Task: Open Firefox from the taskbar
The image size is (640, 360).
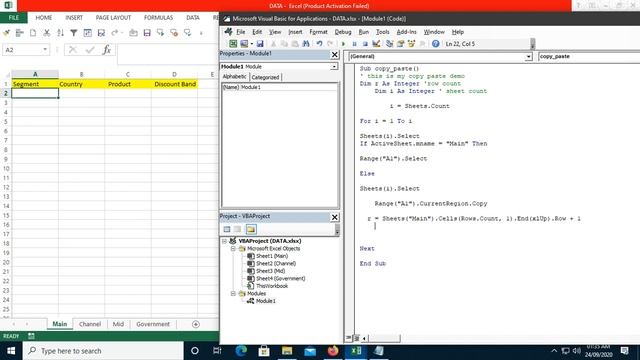Action: click(333, 351)
